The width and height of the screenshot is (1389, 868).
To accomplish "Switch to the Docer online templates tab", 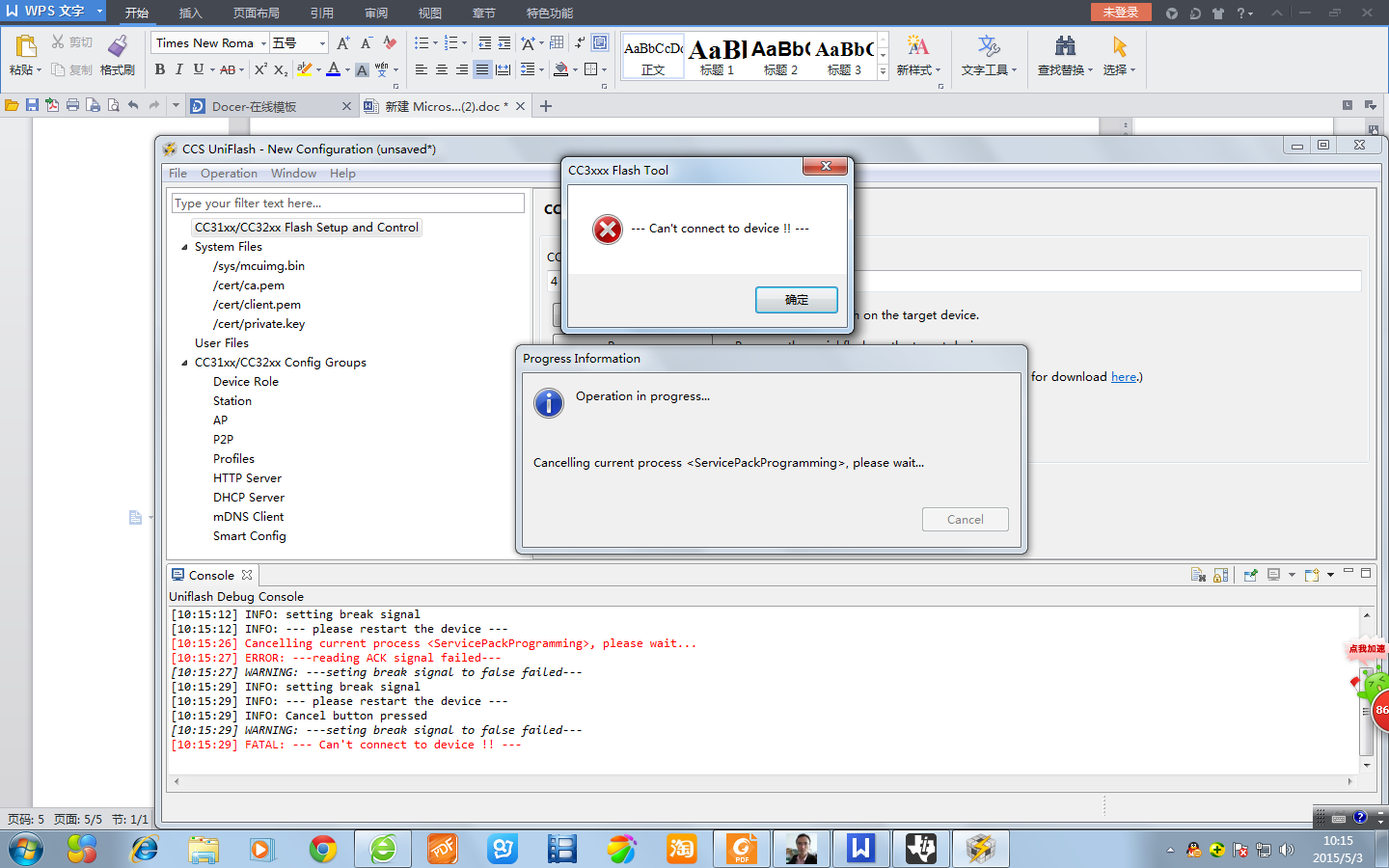I will [x=270, y=106].
